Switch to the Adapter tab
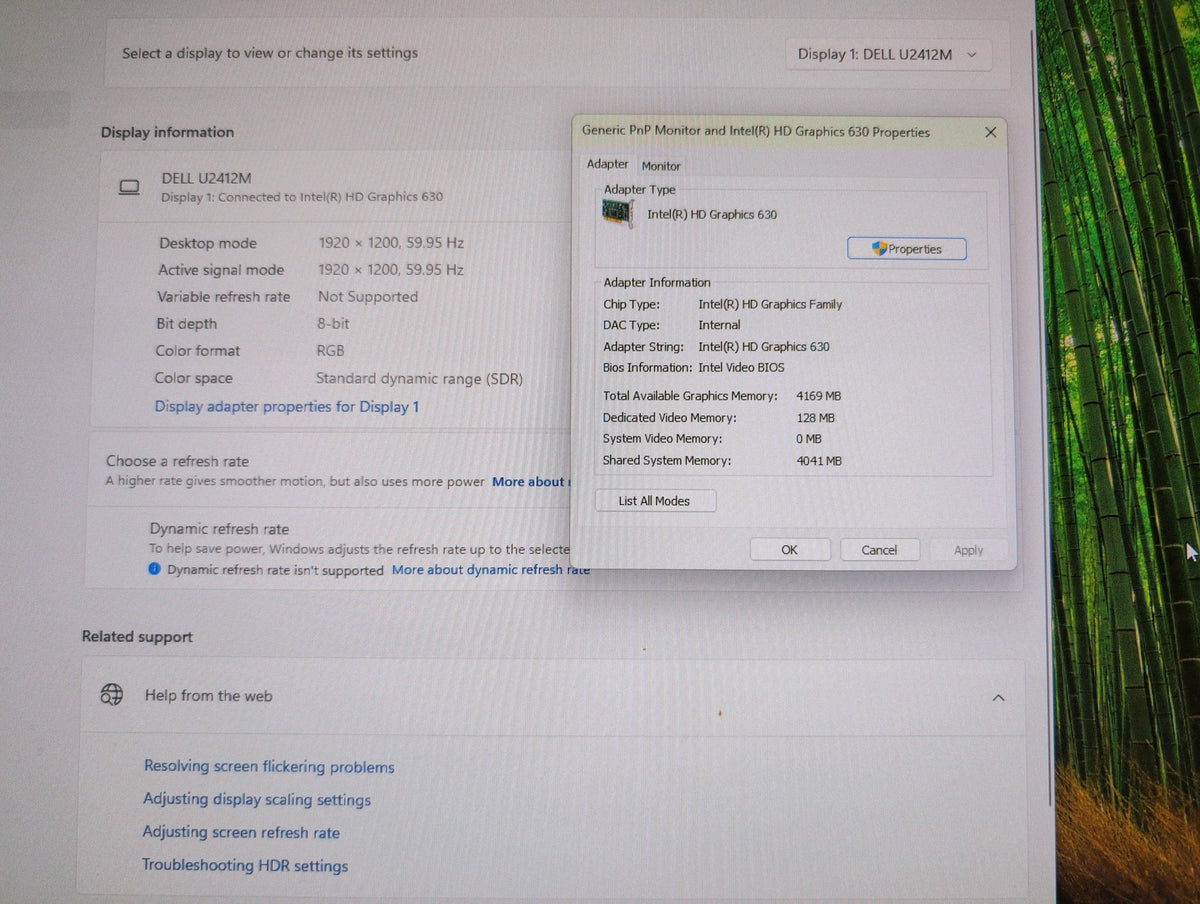The height and width of the screenshot is (904, 1200). click(x=607, y=164)
